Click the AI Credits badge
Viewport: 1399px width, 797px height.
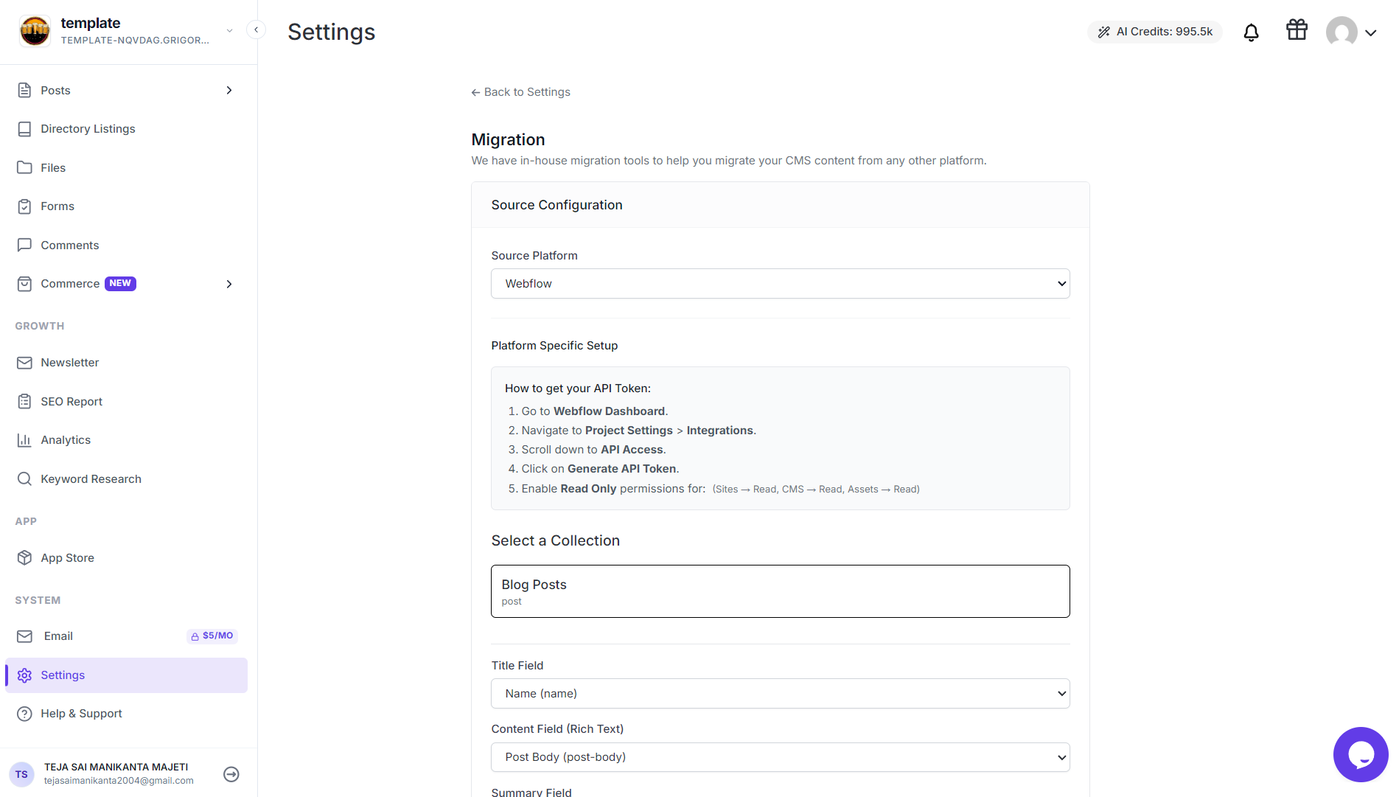point(1155,32)
